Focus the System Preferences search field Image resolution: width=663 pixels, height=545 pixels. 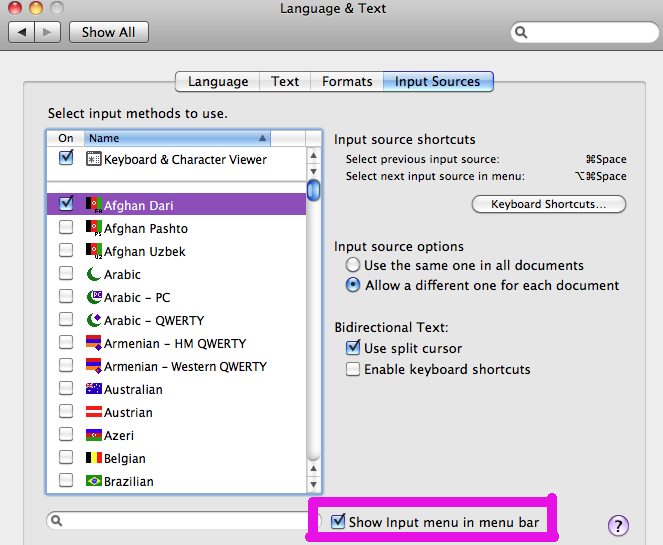click(585, 32)
